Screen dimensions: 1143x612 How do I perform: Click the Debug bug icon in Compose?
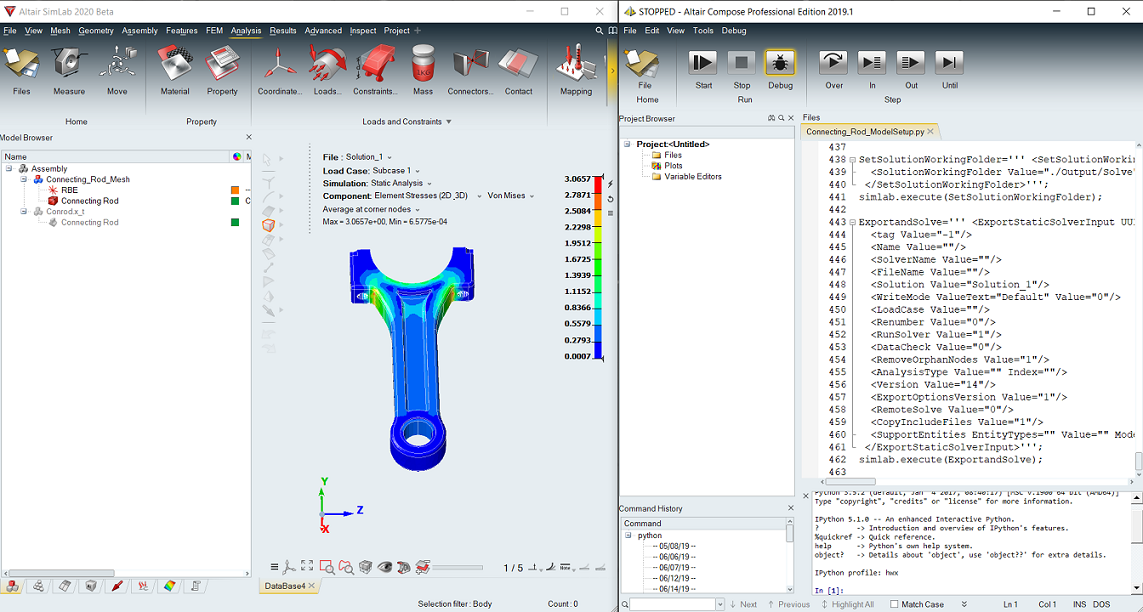click(780, 63)
